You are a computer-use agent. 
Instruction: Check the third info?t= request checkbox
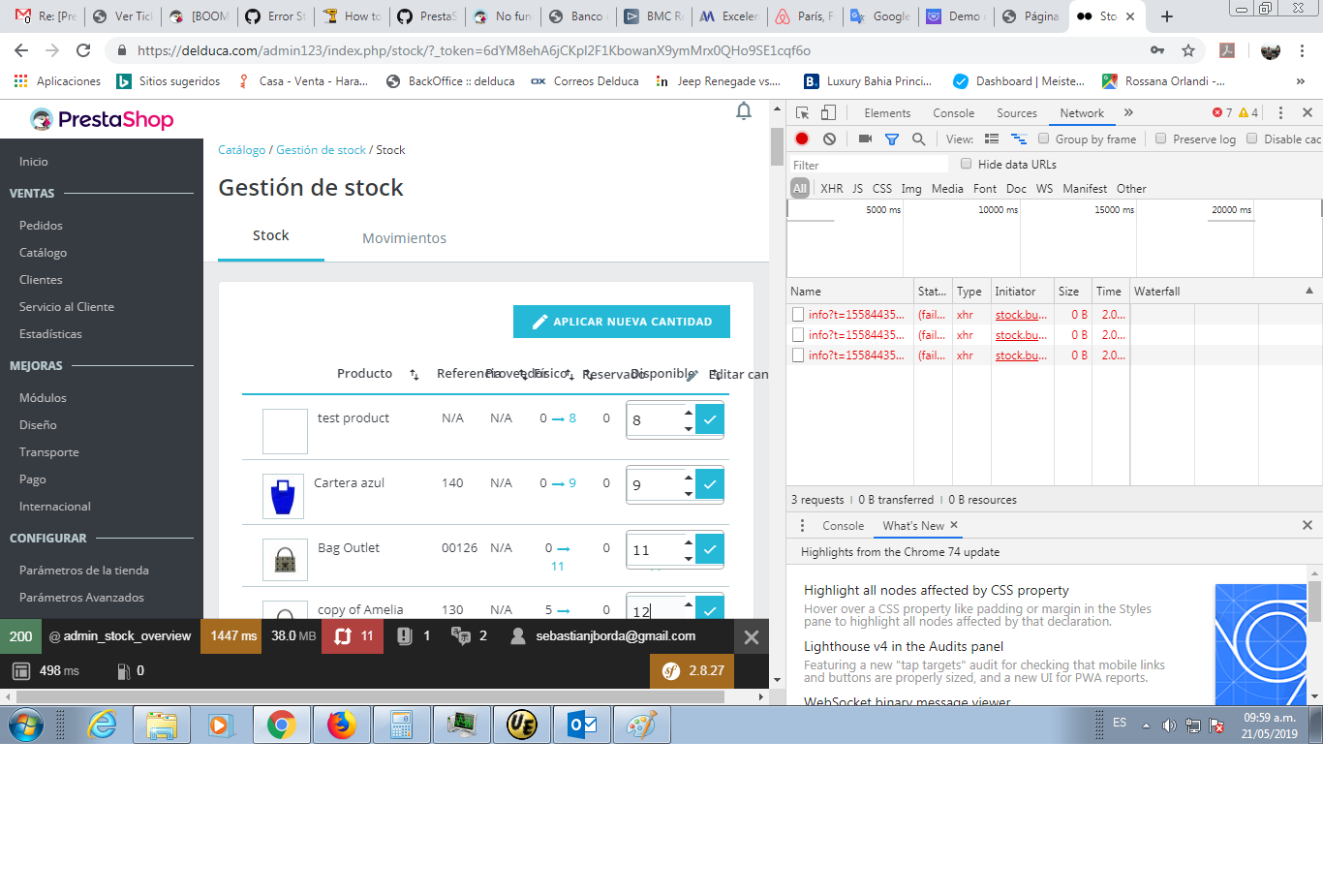pos(798,355)
